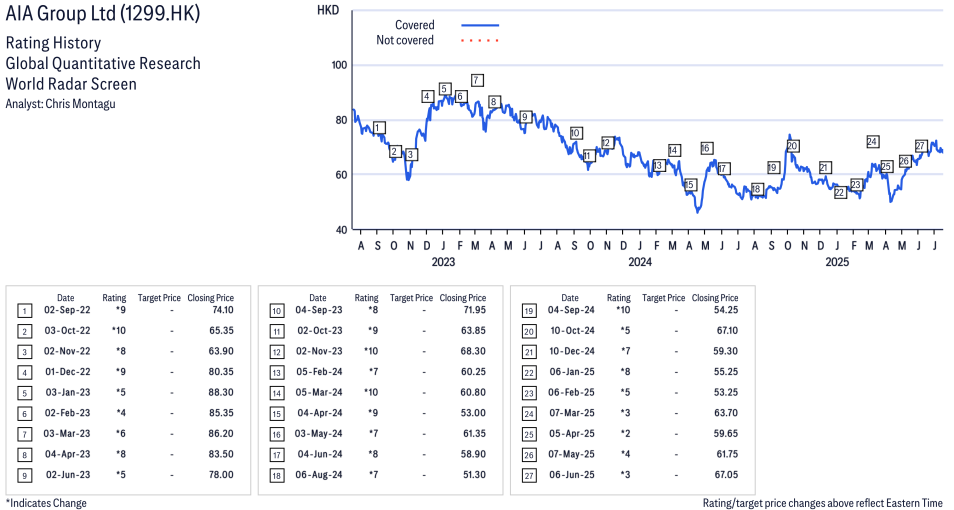This screenshot has width=954, height=510.
Task: Select chart marker 25 on the line
Action: click(886, 166)
